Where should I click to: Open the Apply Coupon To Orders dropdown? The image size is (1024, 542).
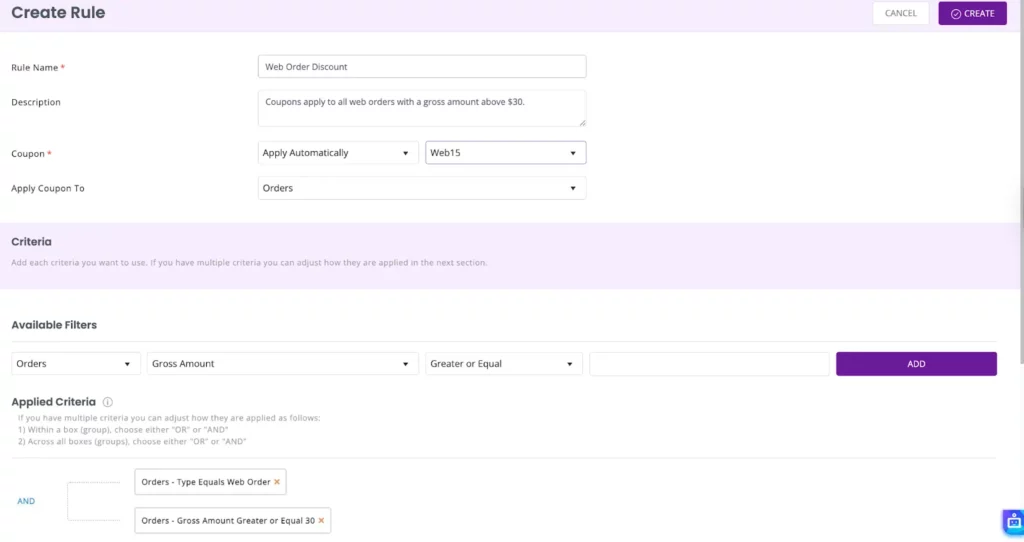pyautogui.click(x=421, y=188)
